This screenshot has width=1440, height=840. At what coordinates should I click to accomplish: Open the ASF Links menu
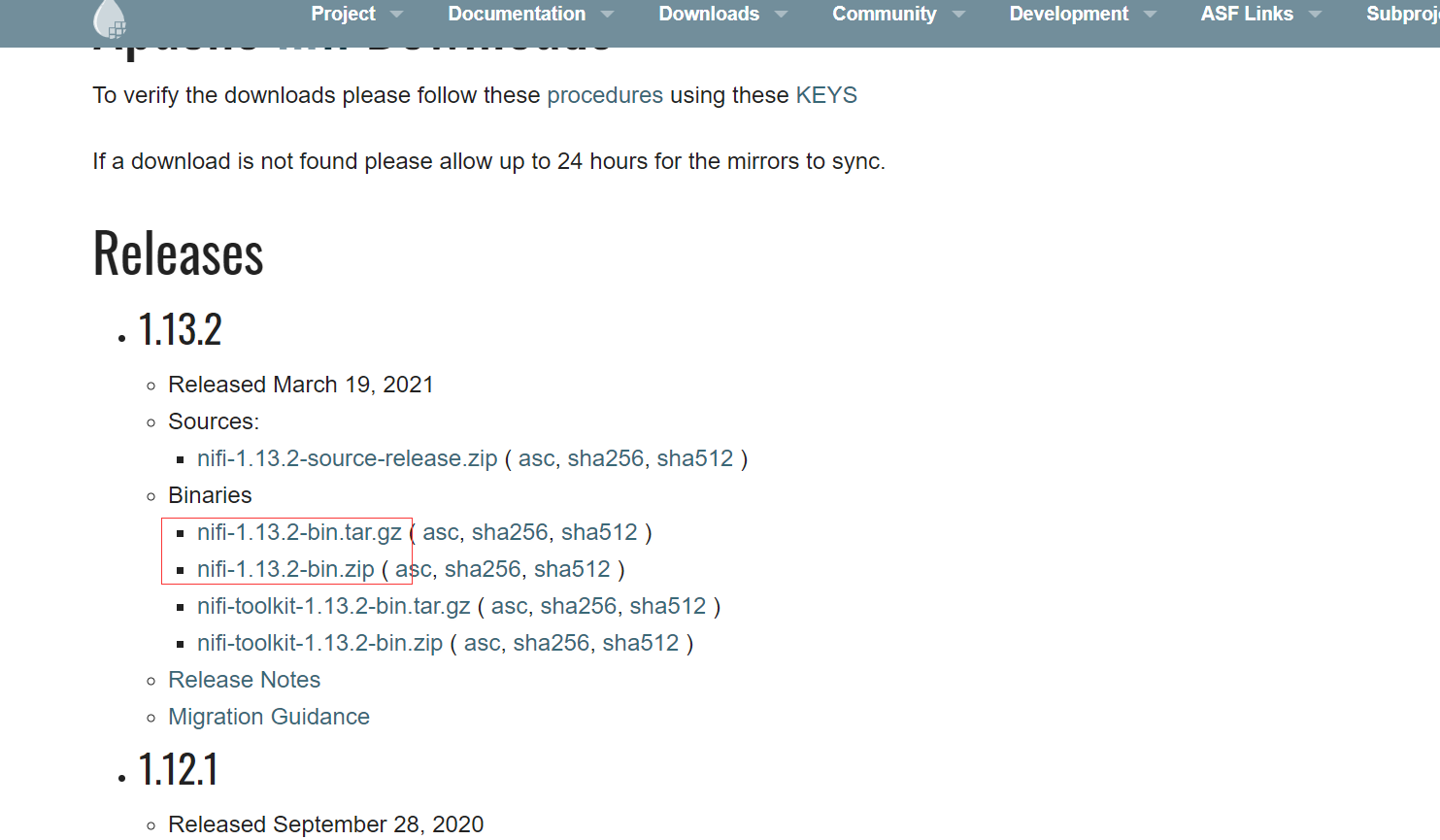1247,14
